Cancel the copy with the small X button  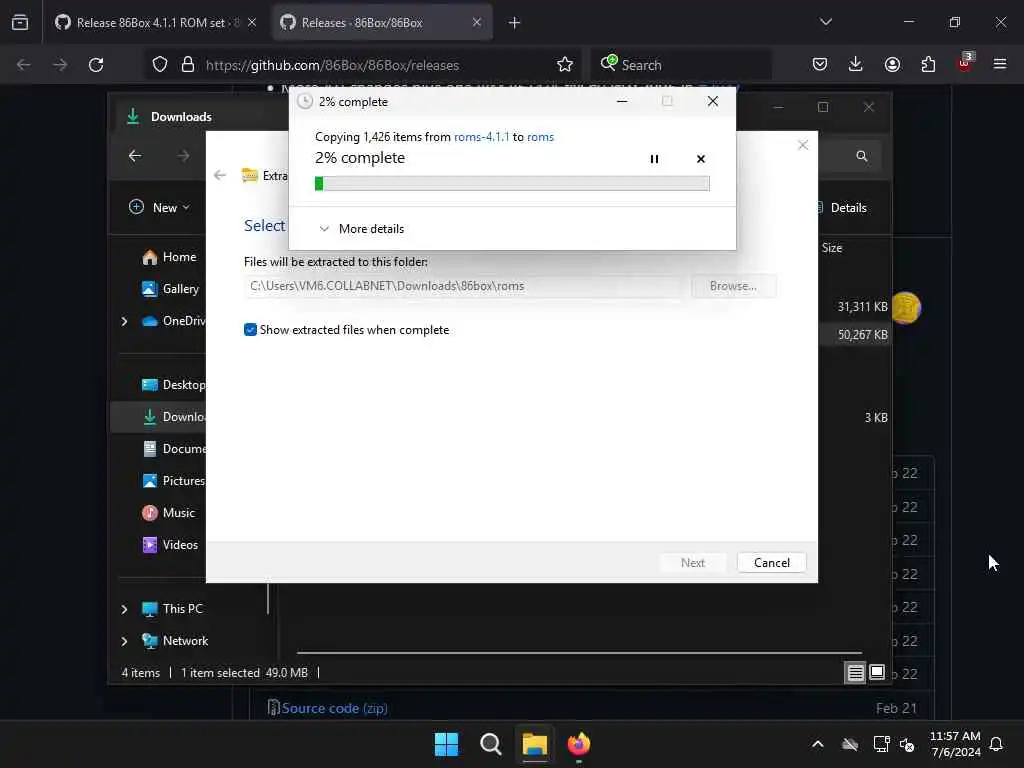tap(701, 159)
